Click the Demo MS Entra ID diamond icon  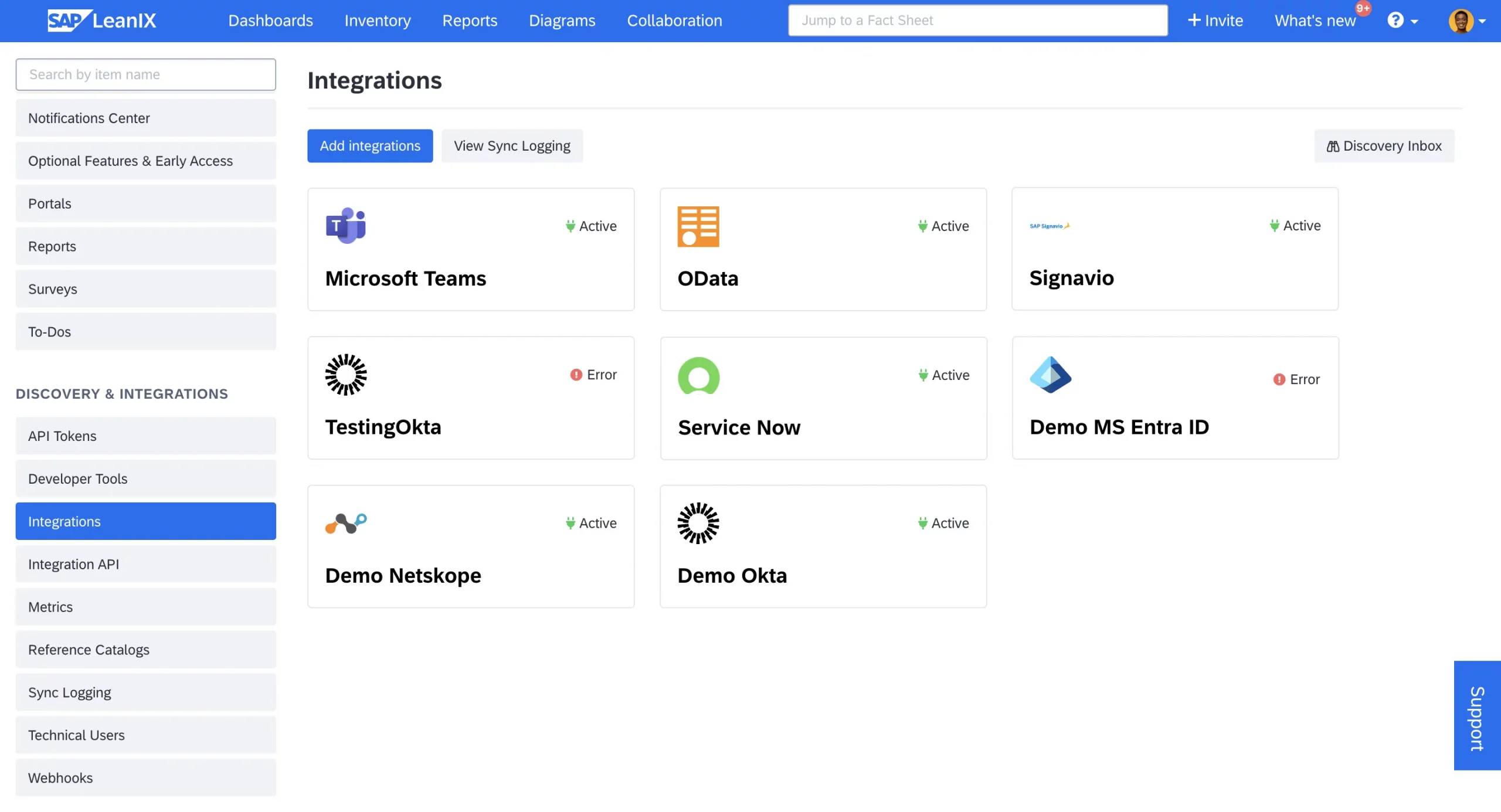tap(1050, 375)
